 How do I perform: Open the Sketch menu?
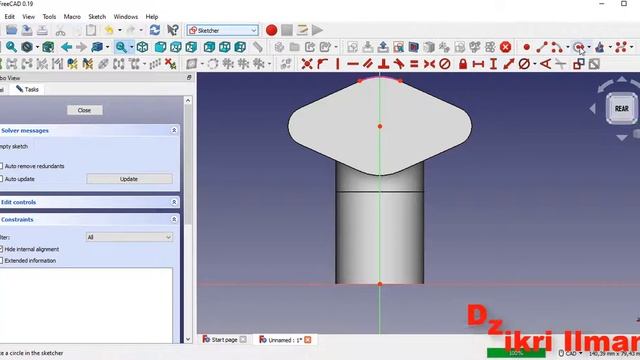coord(97,17)
